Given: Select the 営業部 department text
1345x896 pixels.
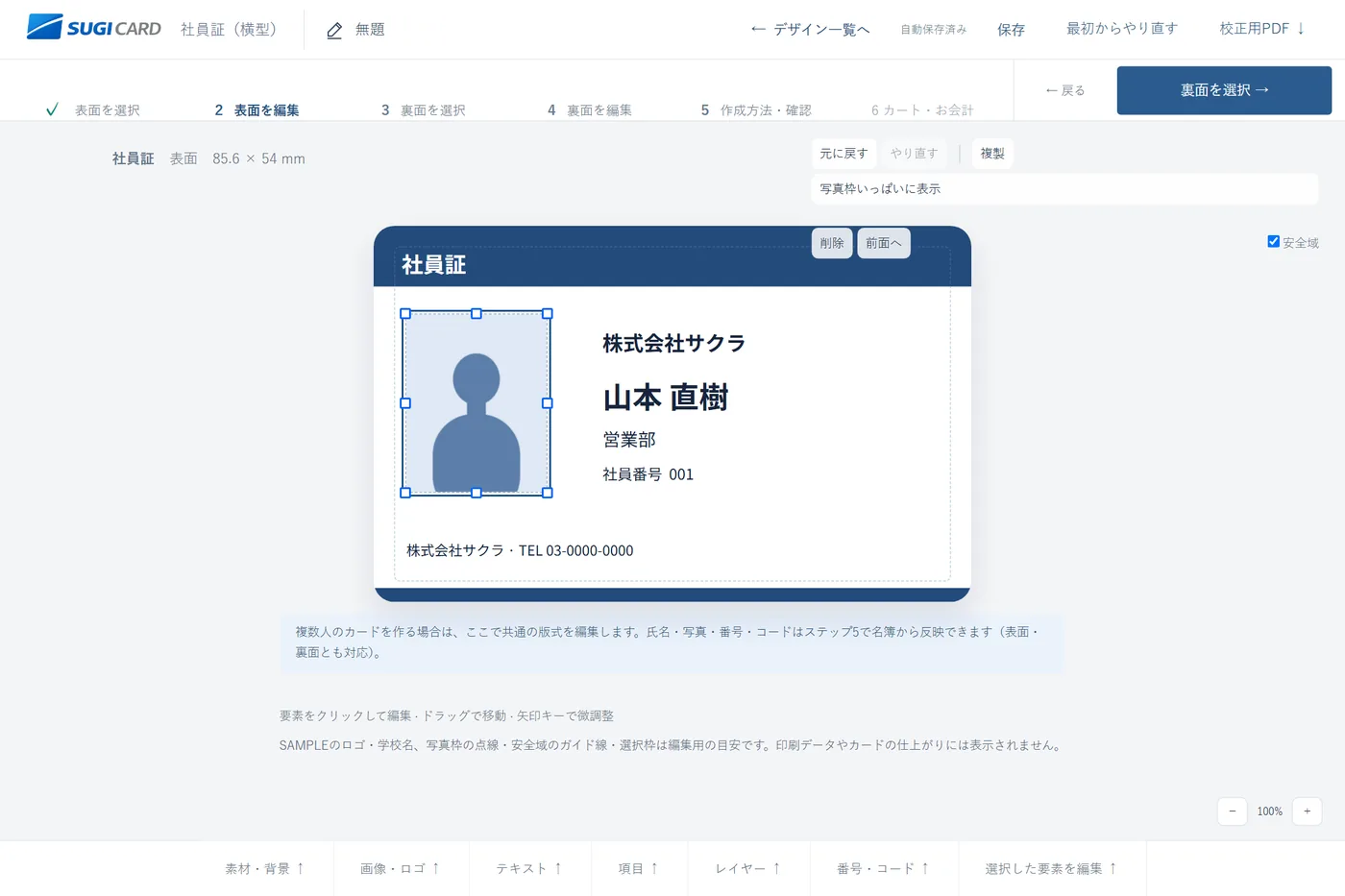Looking at the screenshot, I should pyautogui.click(x=629, y=440).
